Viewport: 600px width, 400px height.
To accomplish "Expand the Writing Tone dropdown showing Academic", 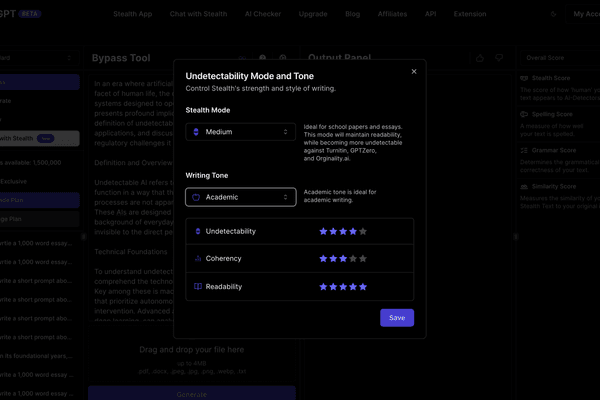I will point(240,197).
